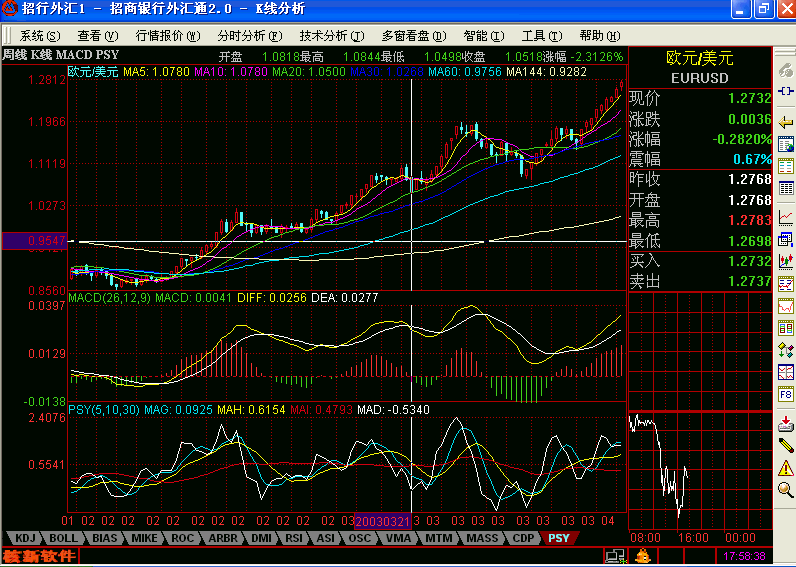Click the diamond arrows exchange icon
Viewport: 796px width, 567px height.
click(785, 350)
